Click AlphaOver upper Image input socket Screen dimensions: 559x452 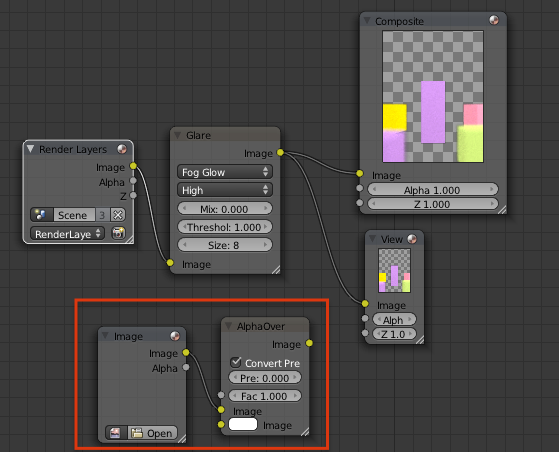point(221,410)
